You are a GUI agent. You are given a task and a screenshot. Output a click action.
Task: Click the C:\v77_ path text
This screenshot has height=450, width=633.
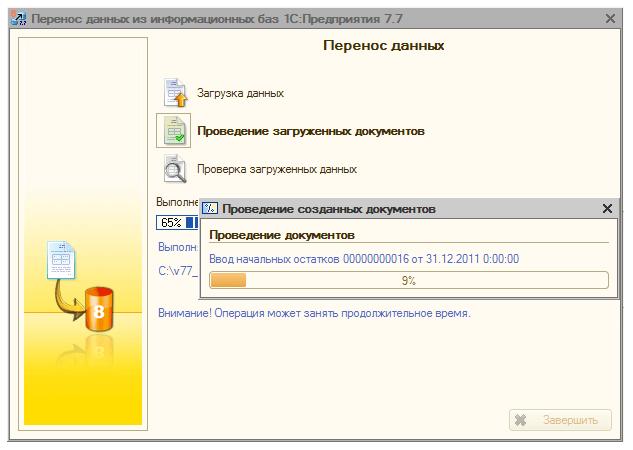point(178,271)
